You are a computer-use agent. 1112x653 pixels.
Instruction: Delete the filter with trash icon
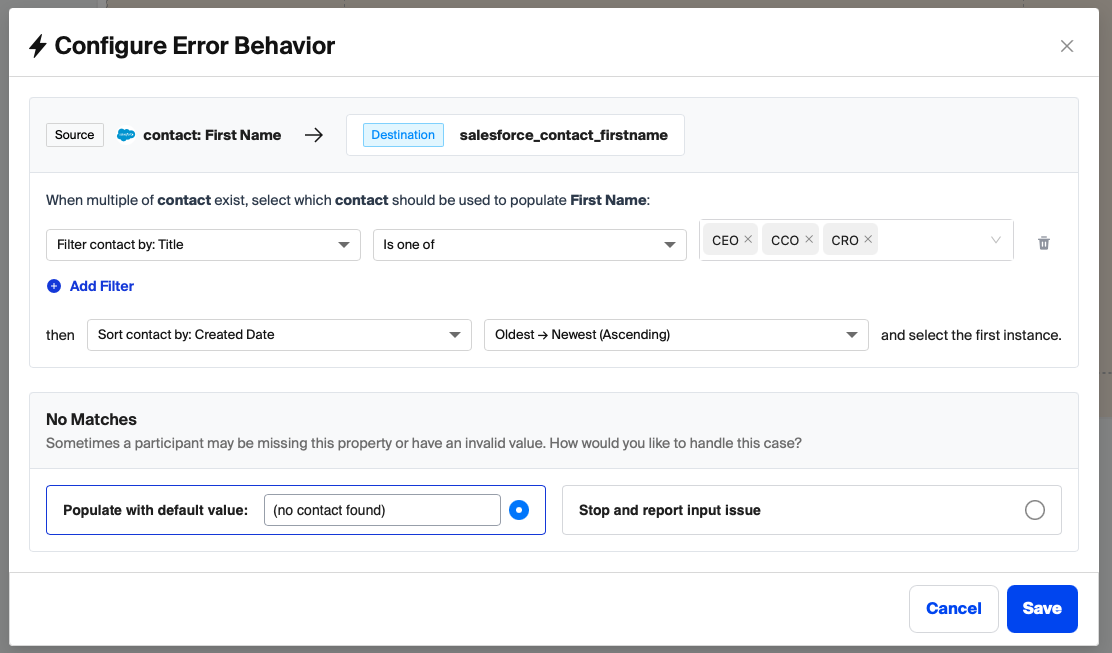pyautogui.click(x=1044, y=243)
